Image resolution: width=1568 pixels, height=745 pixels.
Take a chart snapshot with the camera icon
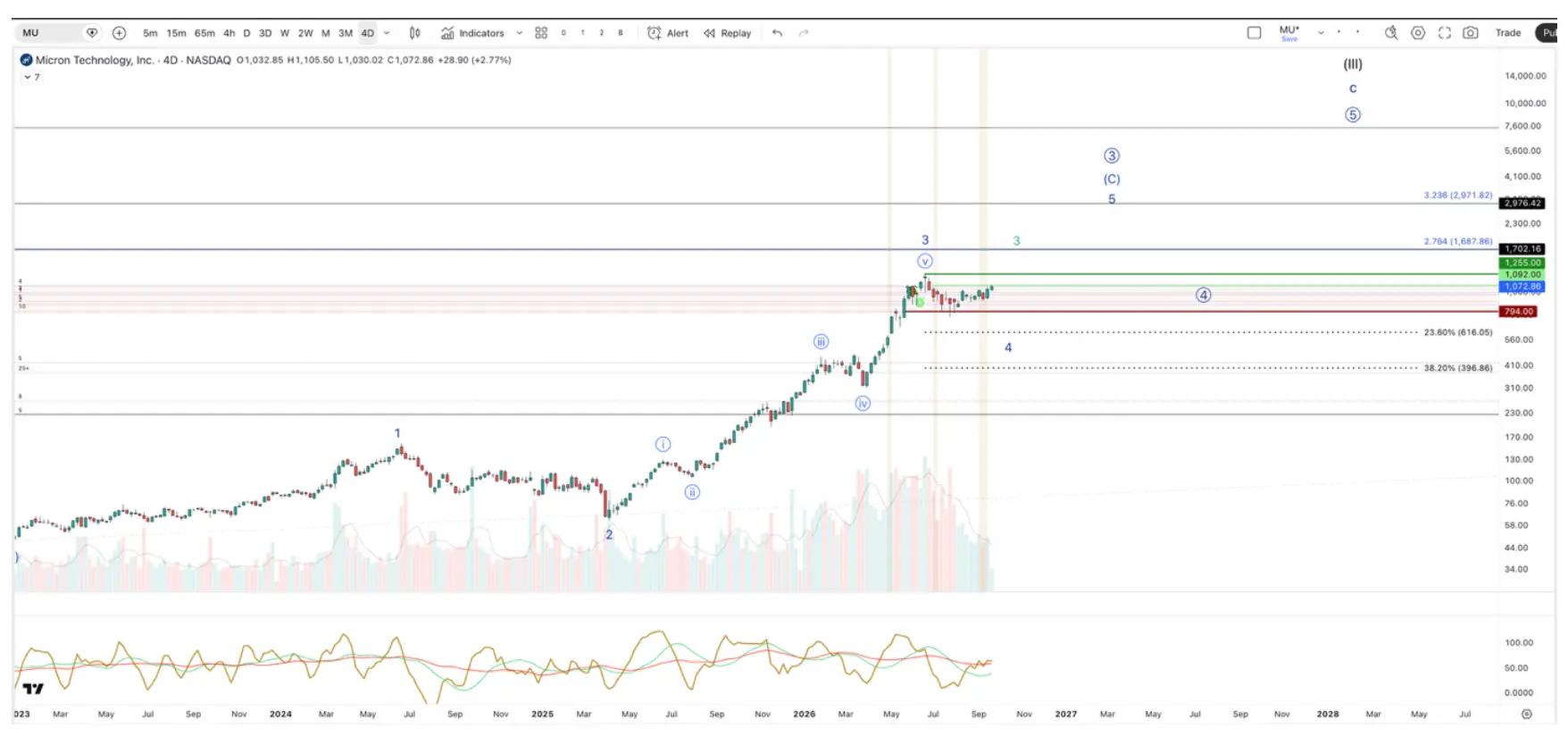[1471, 33]
